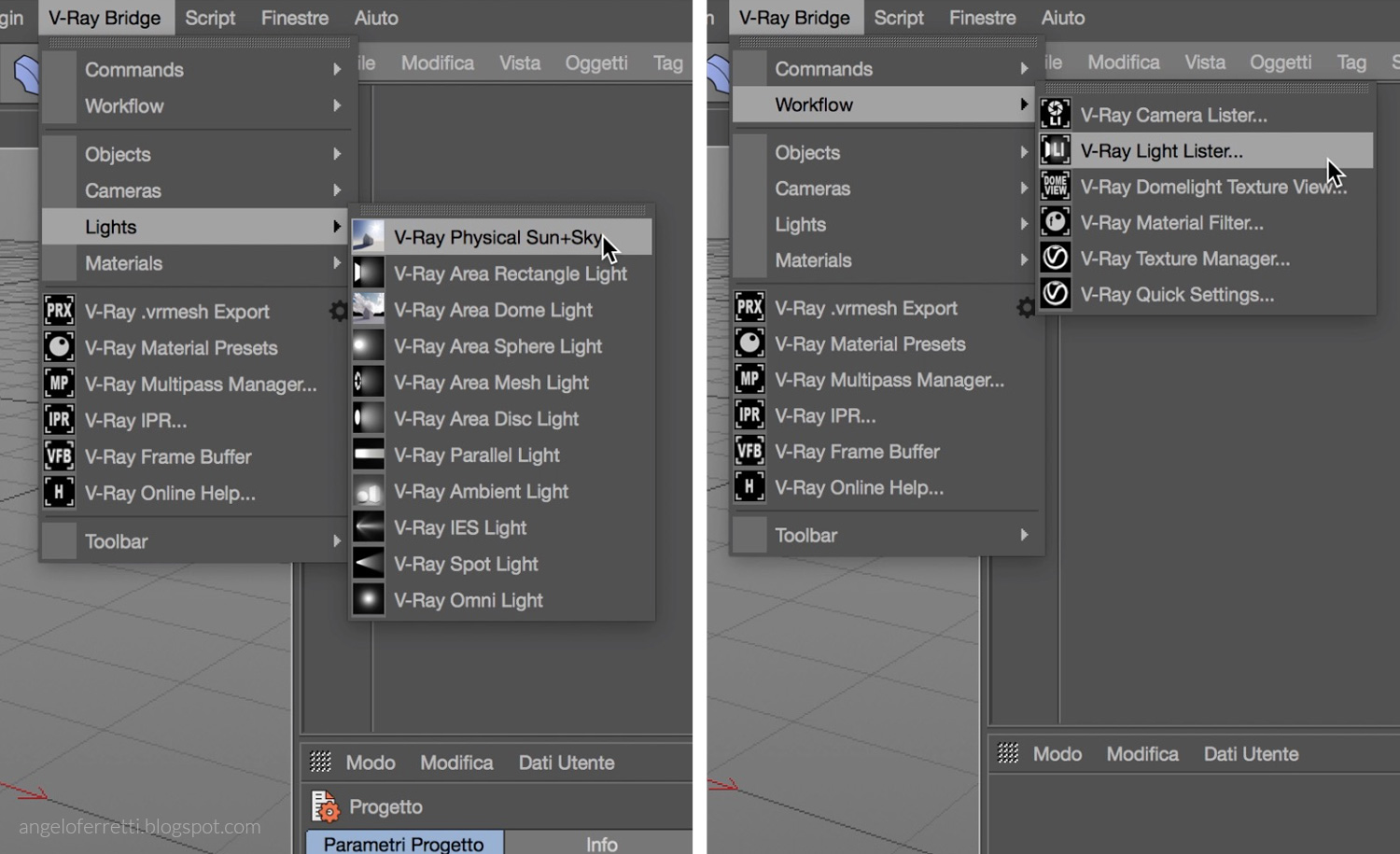Image resolution: width=1400 pixels, height=854 pixels.
Task: Open Oggetti menu in right object manager
Action: [1281, 62]
